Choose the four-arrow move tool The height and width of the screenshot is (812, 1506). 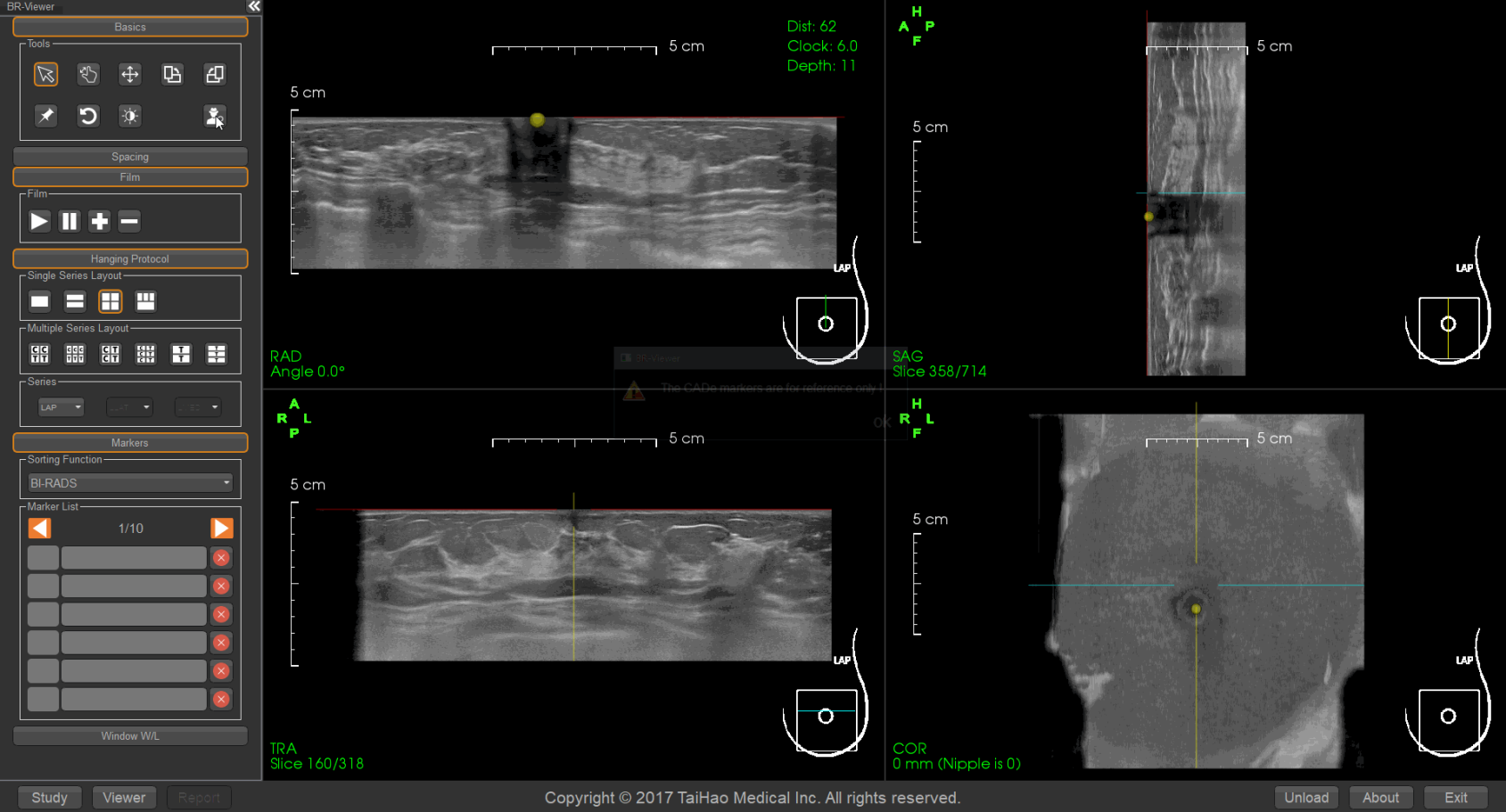pyautogui.click(x=130, y=74)
